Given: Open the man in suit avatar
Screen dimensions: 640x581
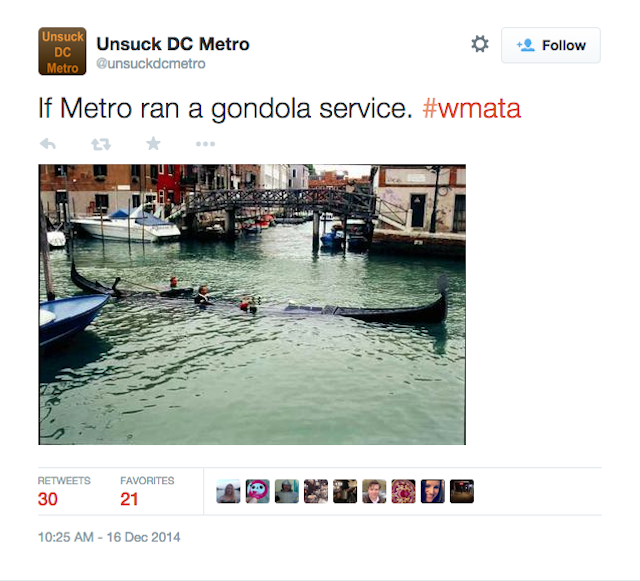Looking at the screenshot, I should pos(374,491).
